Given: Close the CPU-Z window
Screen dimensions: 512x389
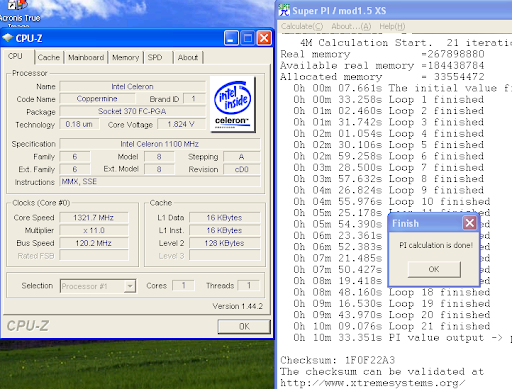Looking at the screenshot, I should tap(264, 38).
